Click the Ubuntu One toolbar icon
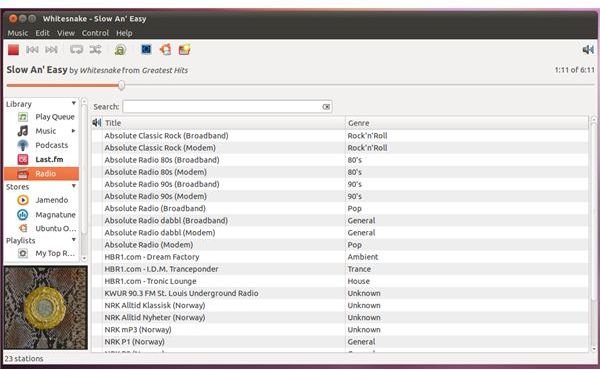Screen dimensions: 600x370 coord(166,50)
